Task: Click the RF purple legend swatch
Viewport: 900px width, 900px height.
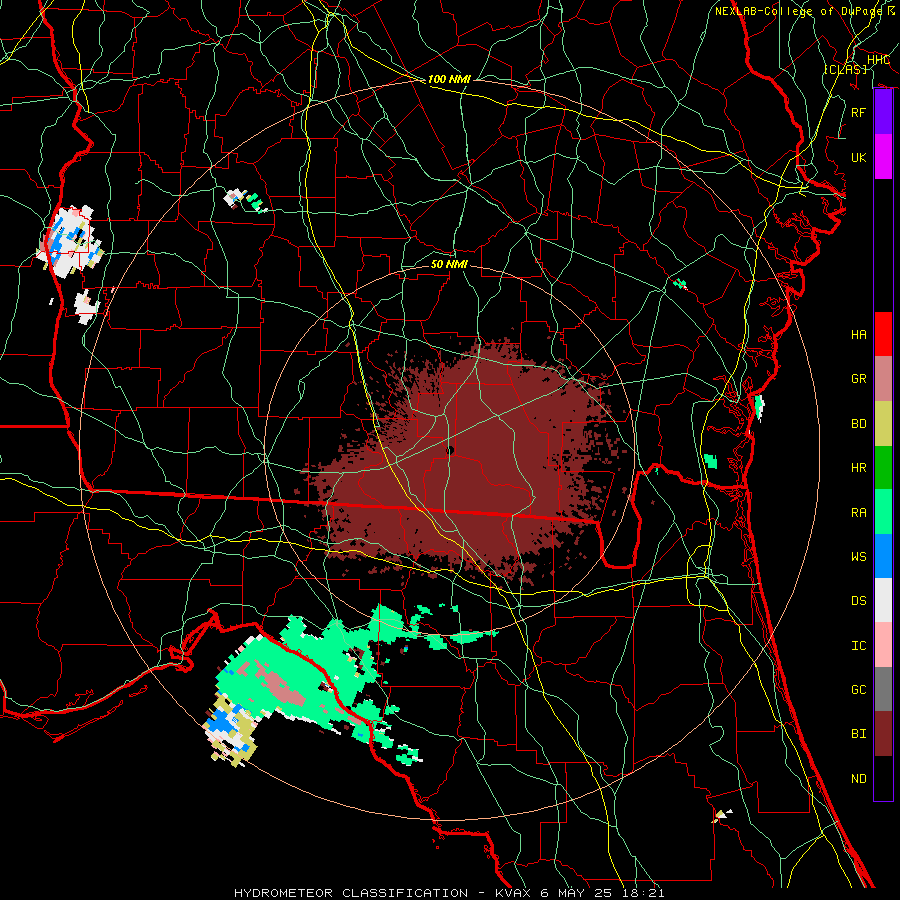Action: tap(883, 112)
